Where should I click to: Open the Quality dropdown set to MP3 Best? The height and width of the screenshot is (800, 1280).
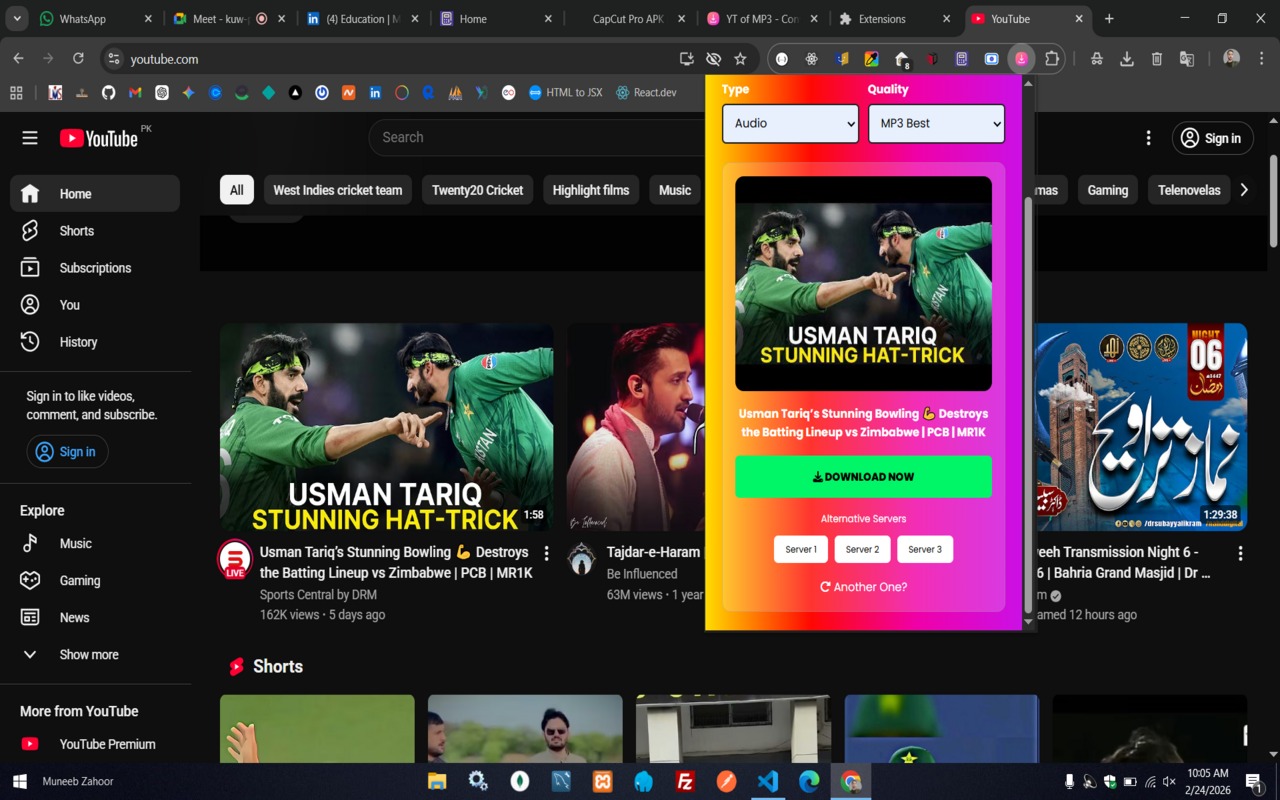coord(936,124)
